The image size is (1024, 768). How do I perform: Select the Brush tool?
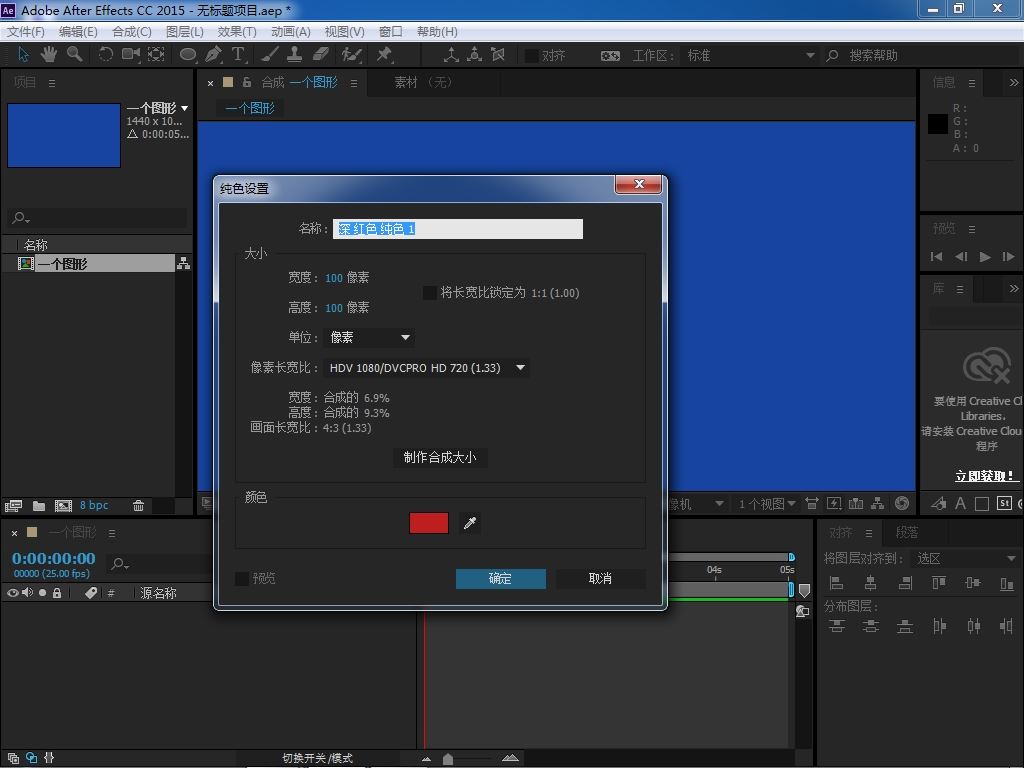tap(269, 55)
